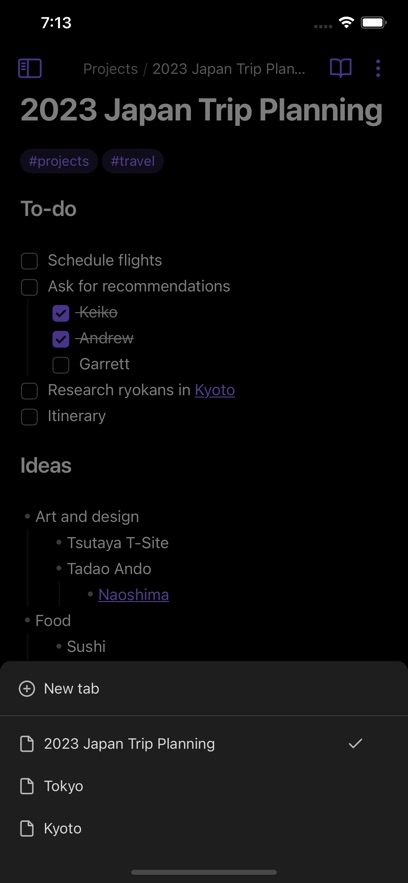
Task: Switch to the Tokyo tab
Action: click(x=204, y=786)
